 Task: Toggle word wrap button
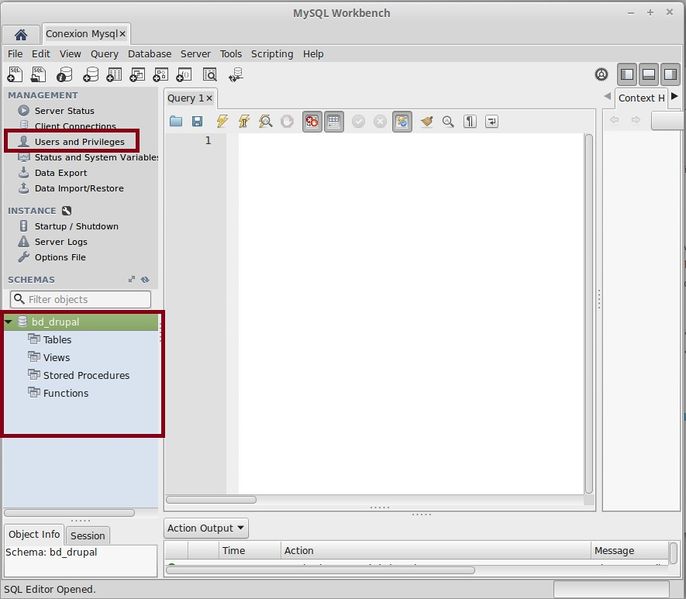point(492,121)
